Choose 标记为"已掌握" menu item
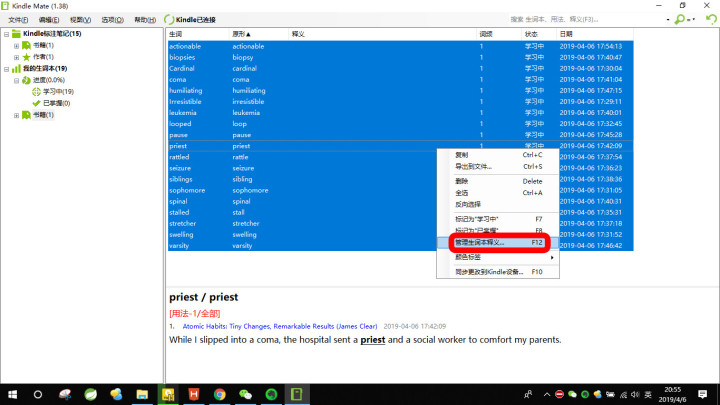Image resolution: width=720 pixels, height=405 pixels. tap(498, 231)
